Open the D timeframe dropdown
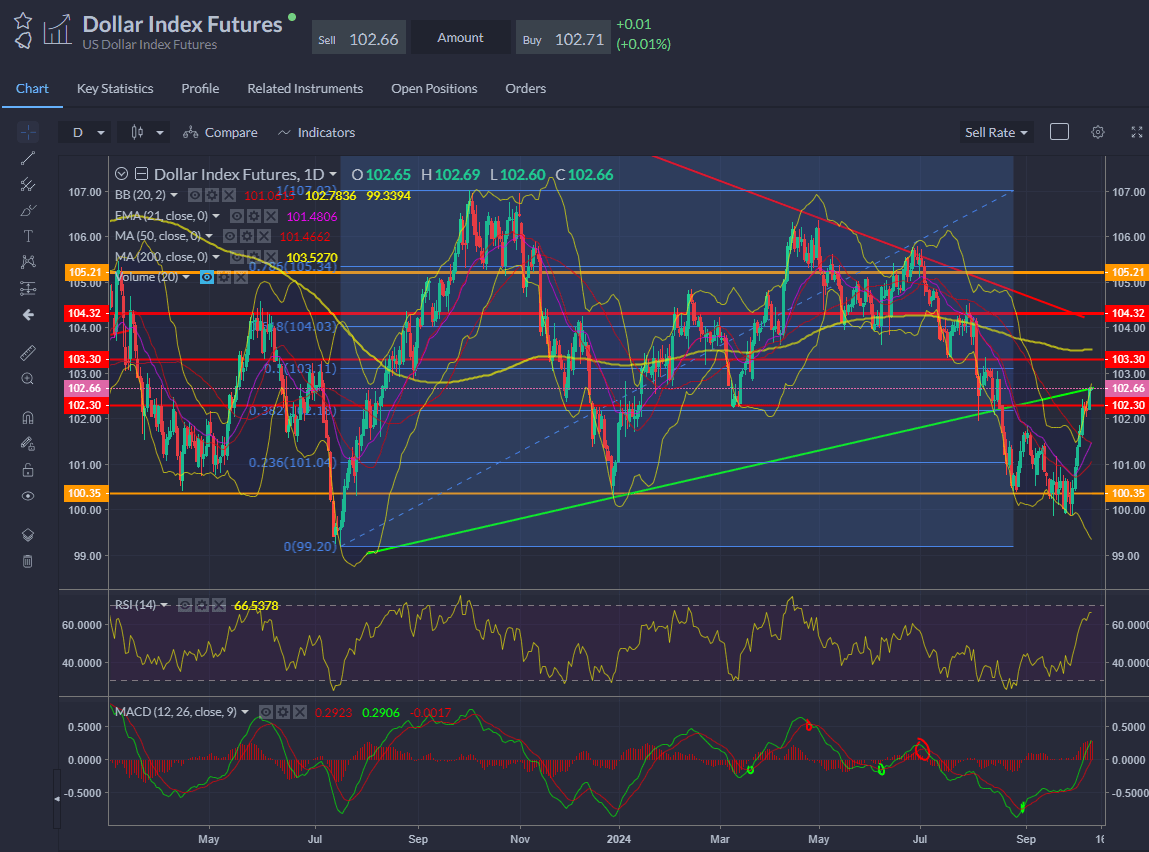This screenshot has height=852, width=1149. click(x=84, y=133)
